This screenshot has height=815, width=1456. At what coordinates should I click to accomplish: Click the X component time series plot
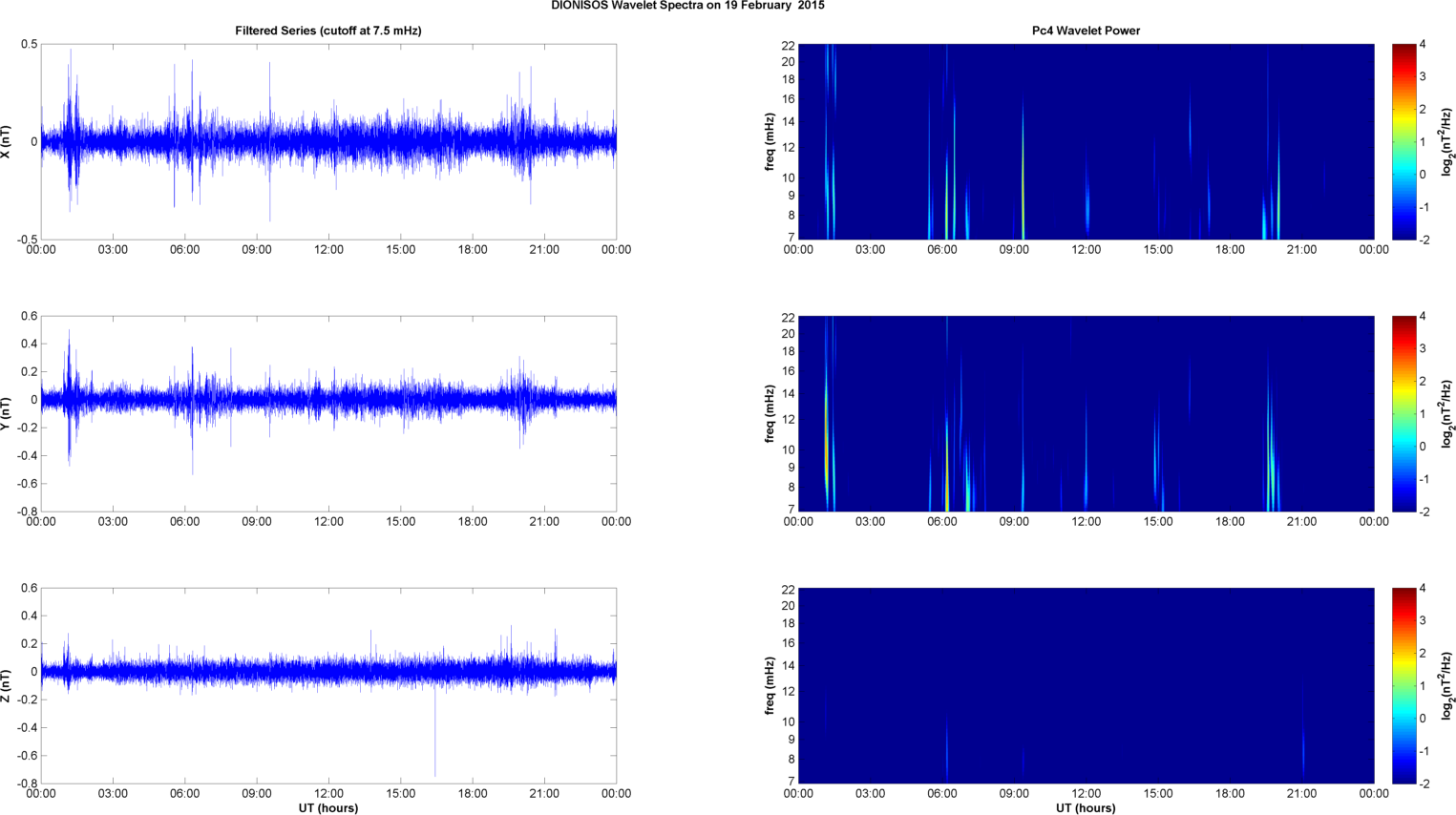coord(328,142)
